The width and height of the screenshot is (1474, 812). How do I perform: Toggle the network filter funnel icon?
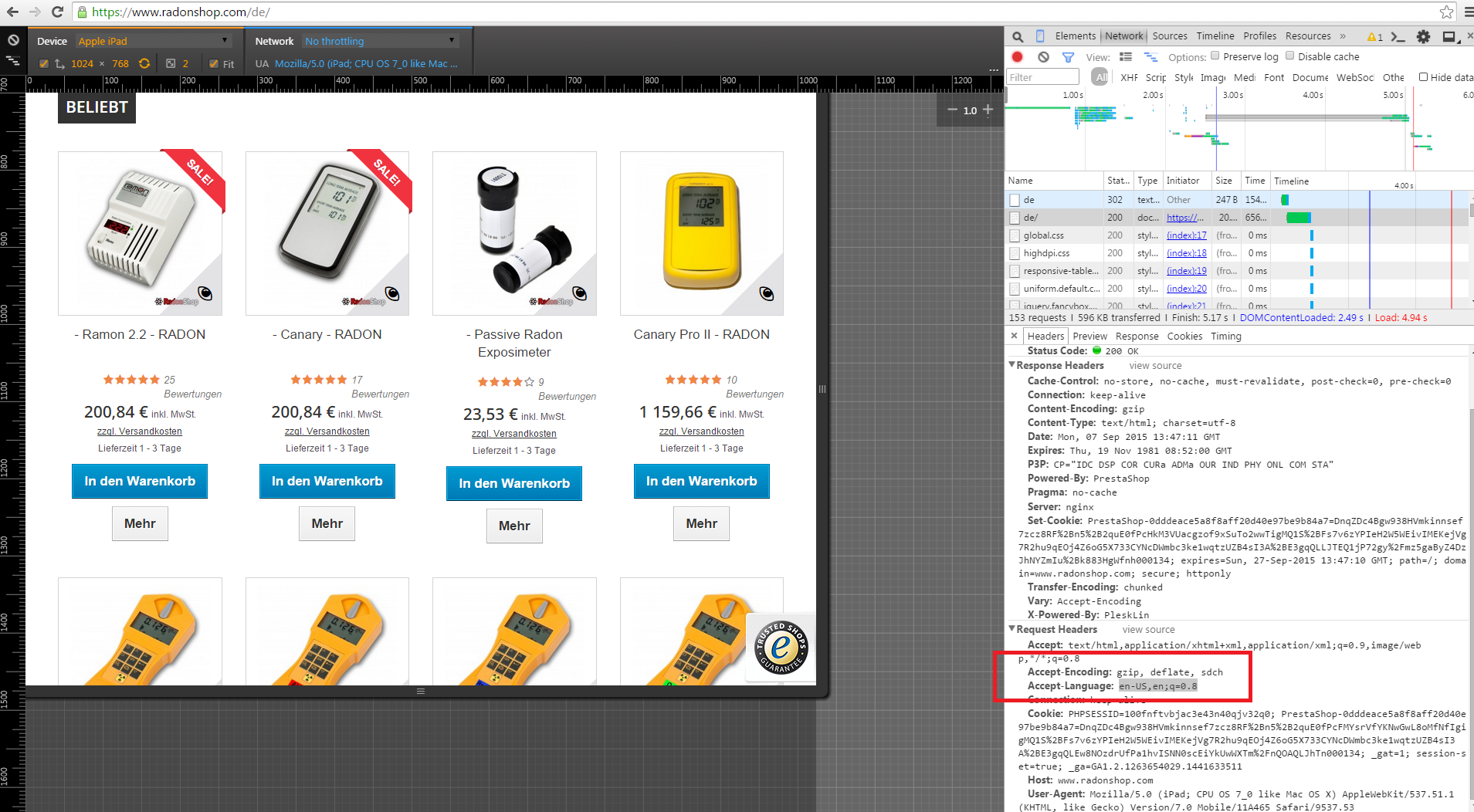[1068, 57]
